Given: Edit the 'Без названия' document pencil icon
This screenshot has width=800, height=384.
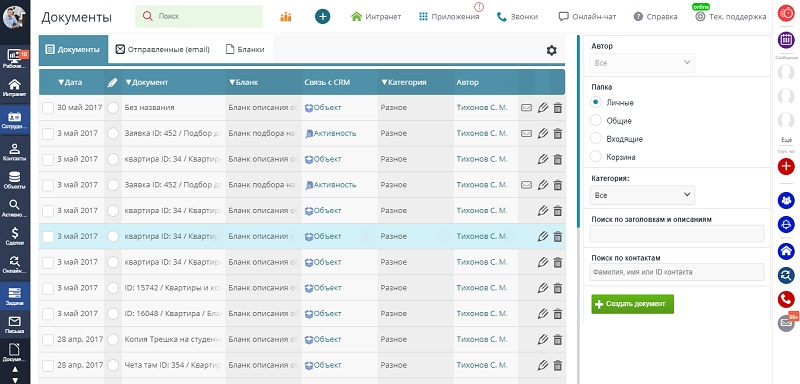Looking at the screenshot, I should (542, 108).
